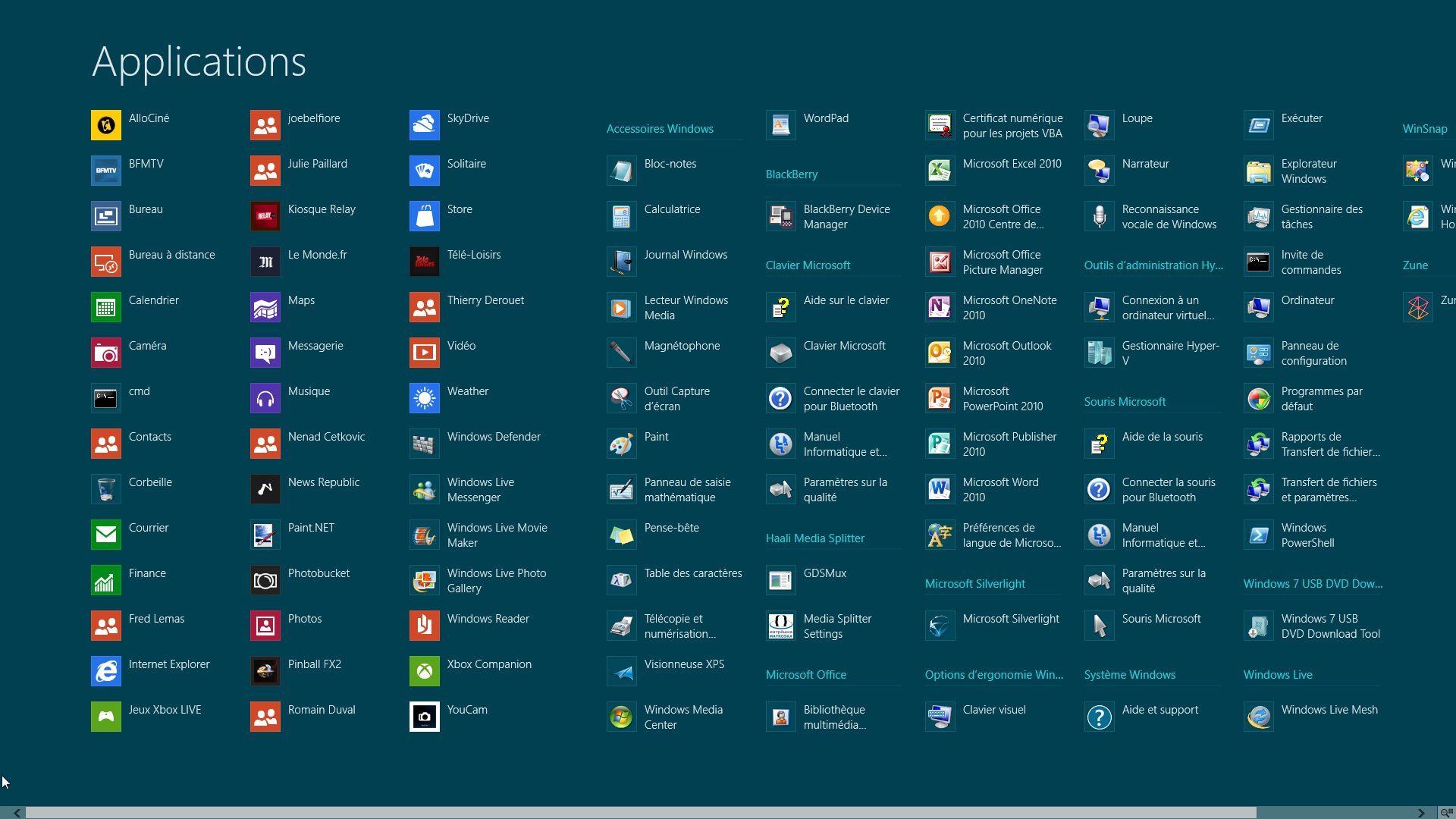Open the Panneau de configuration entry

coord(1313,353)
